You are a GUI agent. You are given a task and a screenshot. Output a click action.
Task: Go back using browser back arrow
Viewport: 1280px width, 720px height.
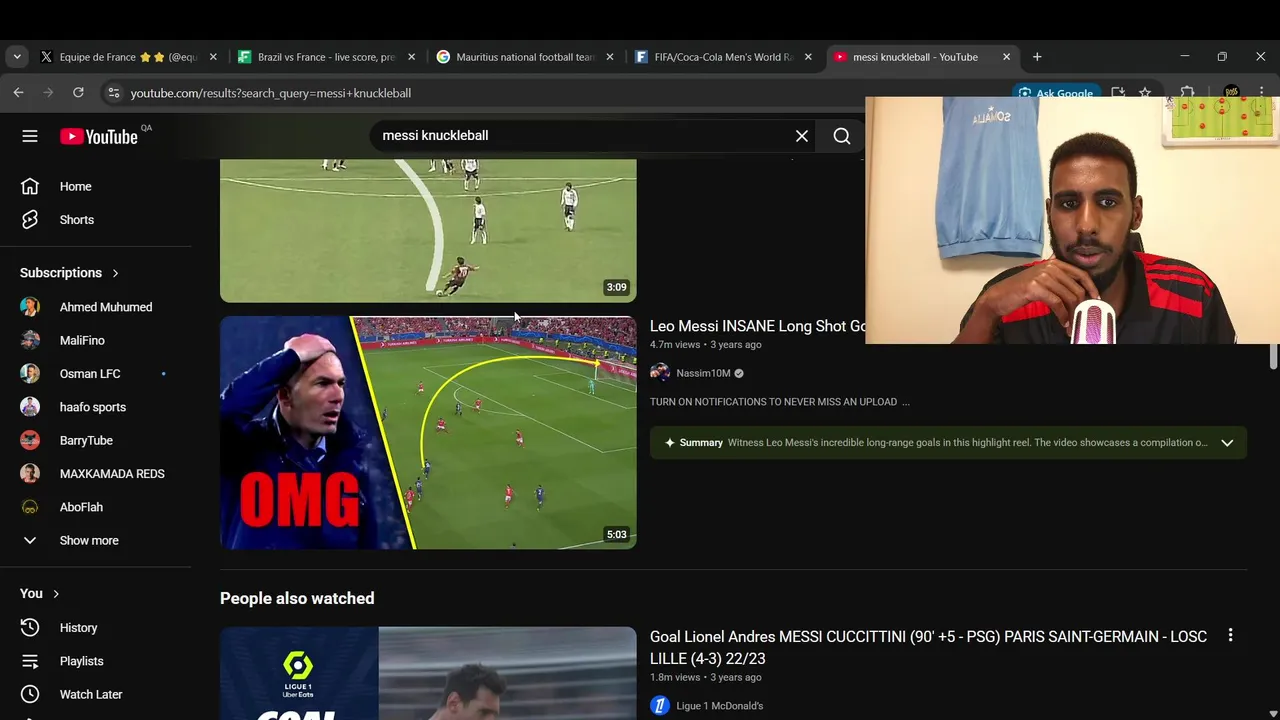(18, 92)
